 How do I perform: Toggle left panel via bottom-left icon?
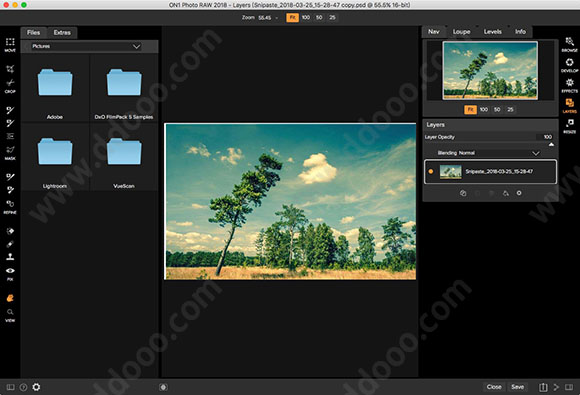coord(10,387)
